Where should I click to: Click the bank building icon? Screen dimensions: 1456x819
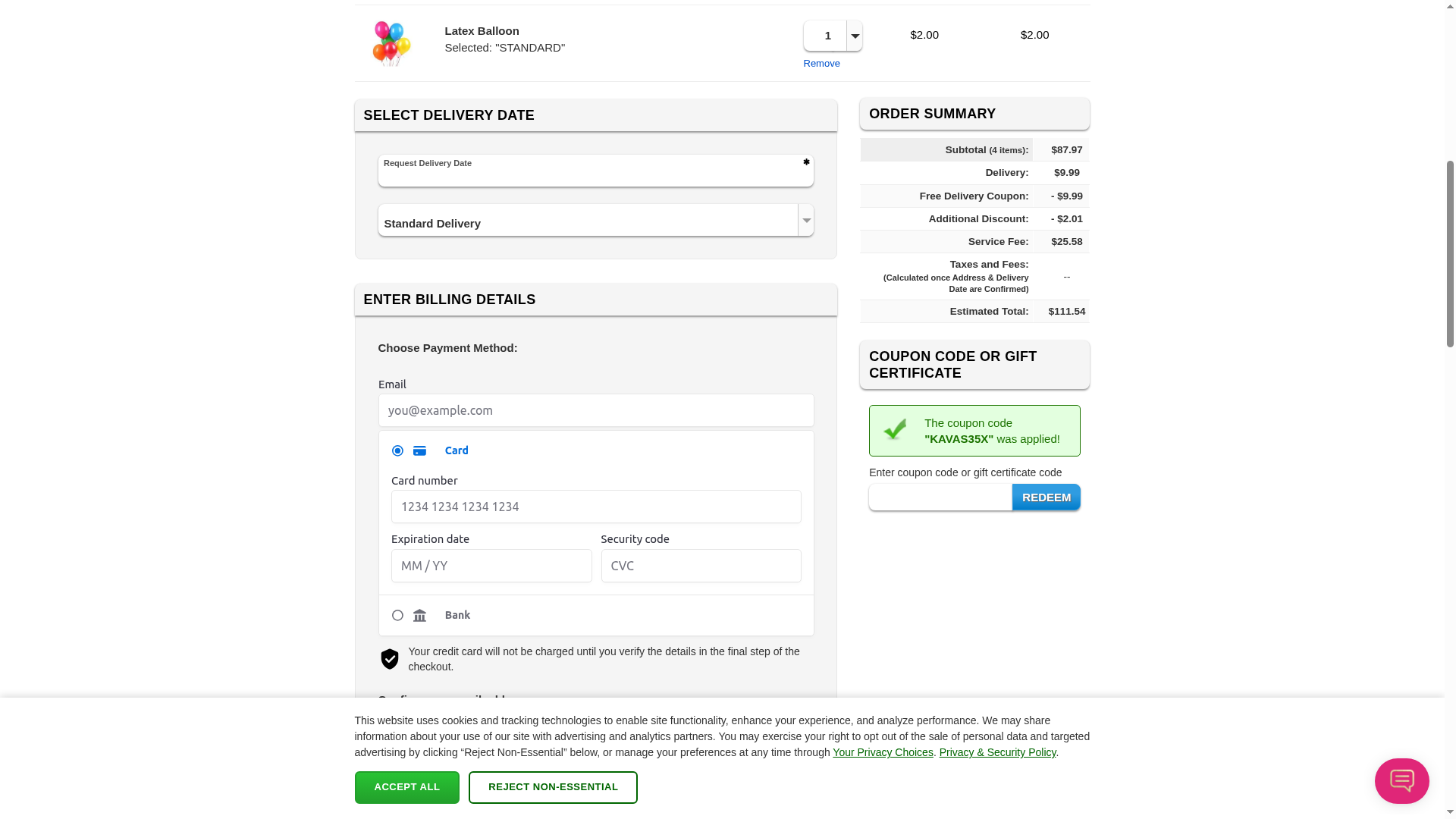tap(419, 616)
